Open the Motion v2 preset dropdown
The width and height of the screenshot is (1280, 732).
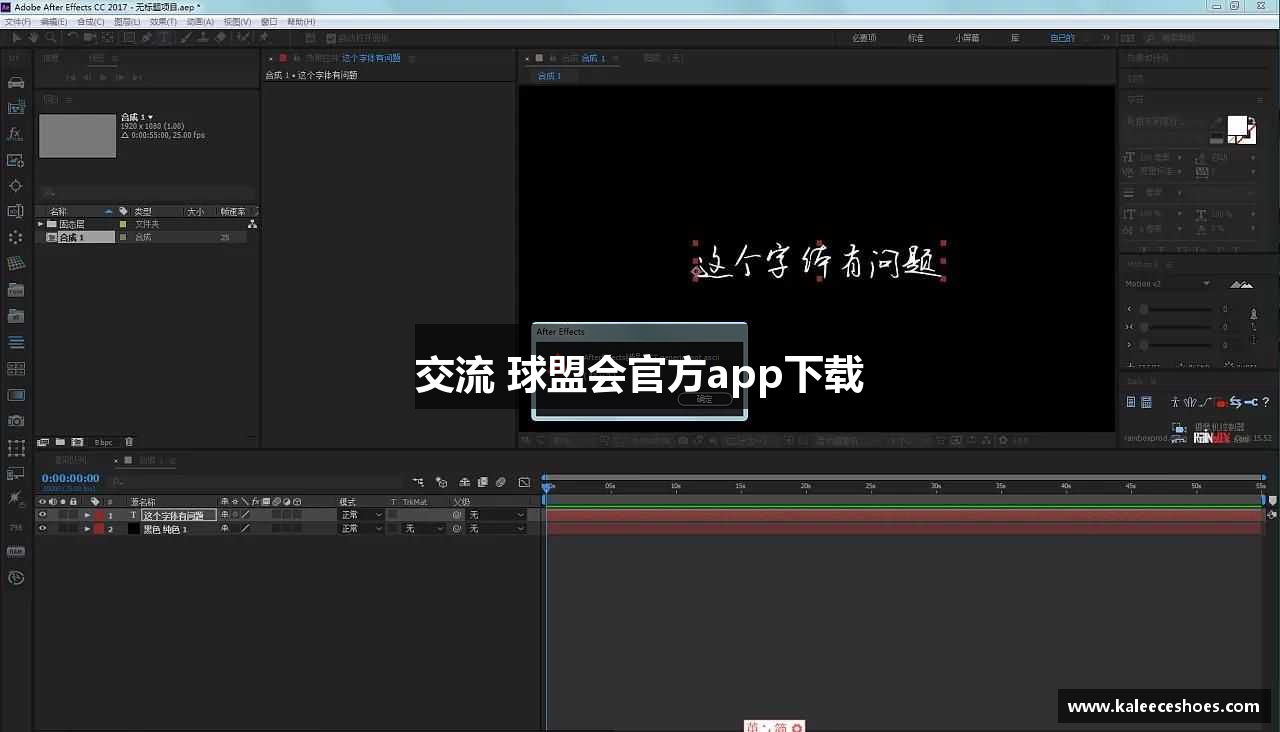point(1168,284)
